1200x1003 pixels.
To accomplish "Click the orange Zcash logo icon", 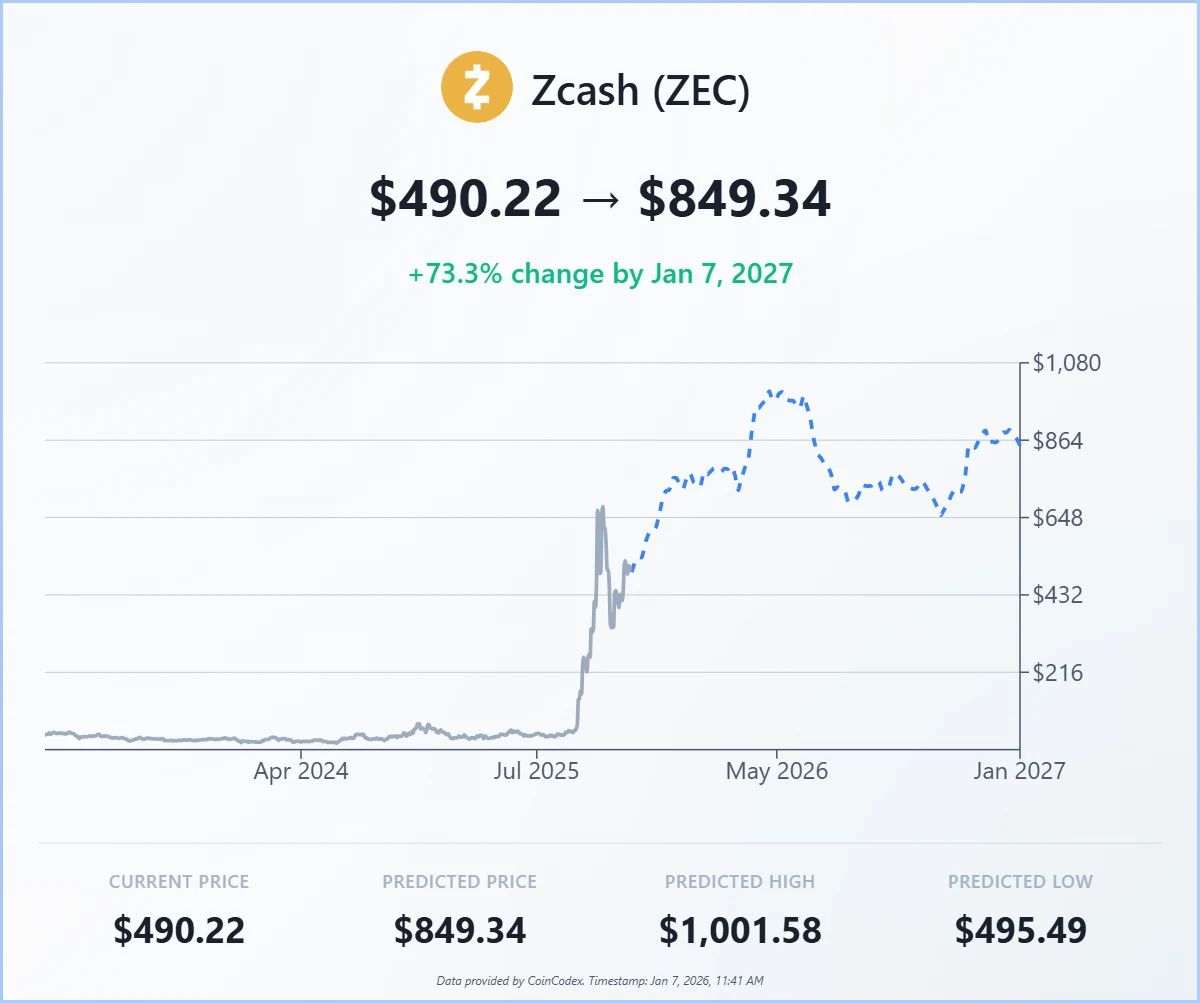I will pyautogui.click(x=476, y=88).
